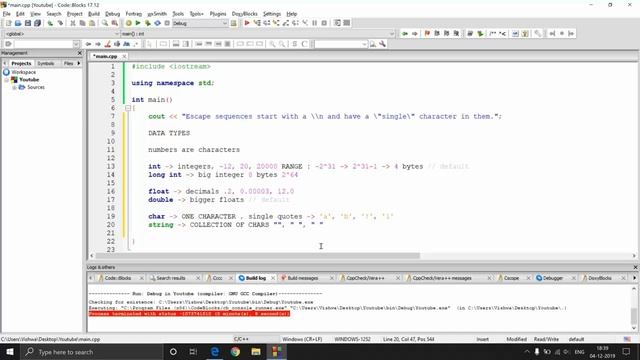The image size is (640, 360).
Task: Click the Open file toolbar icon
Action: (x=18, y=23)
